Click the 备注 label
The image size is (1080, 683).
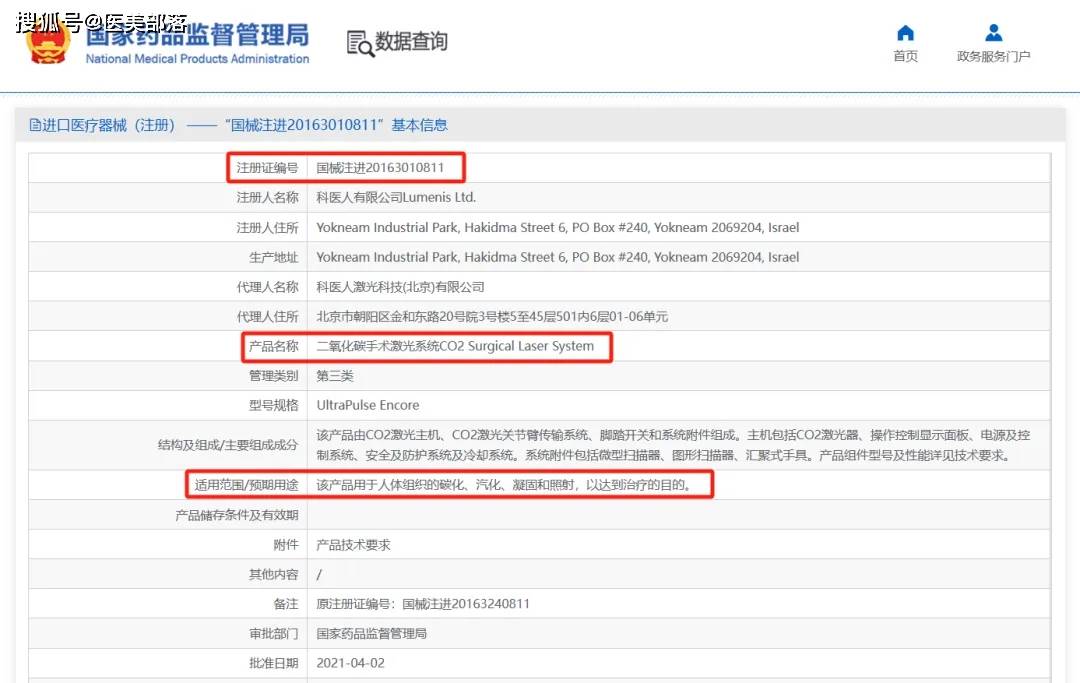286,604
